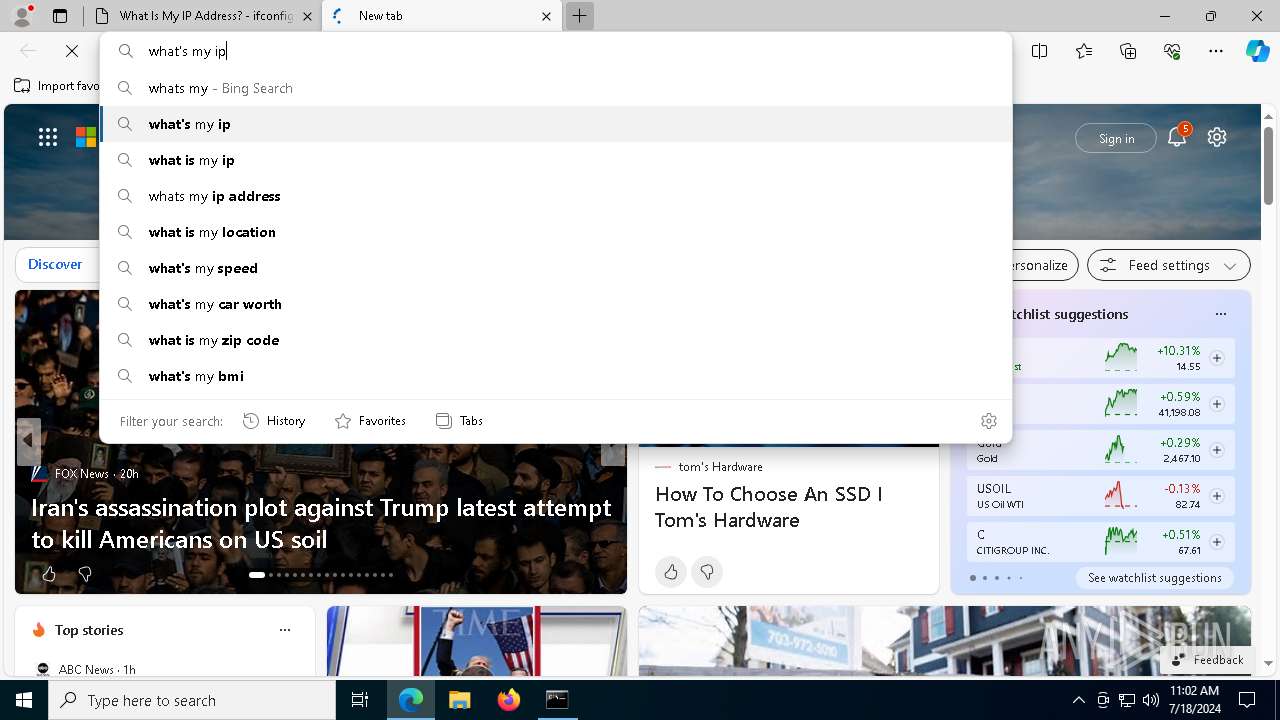This screenshot has width=1280, height=720.
Task: Select suggestion "what's my speed"
Action: coord(556,268)
